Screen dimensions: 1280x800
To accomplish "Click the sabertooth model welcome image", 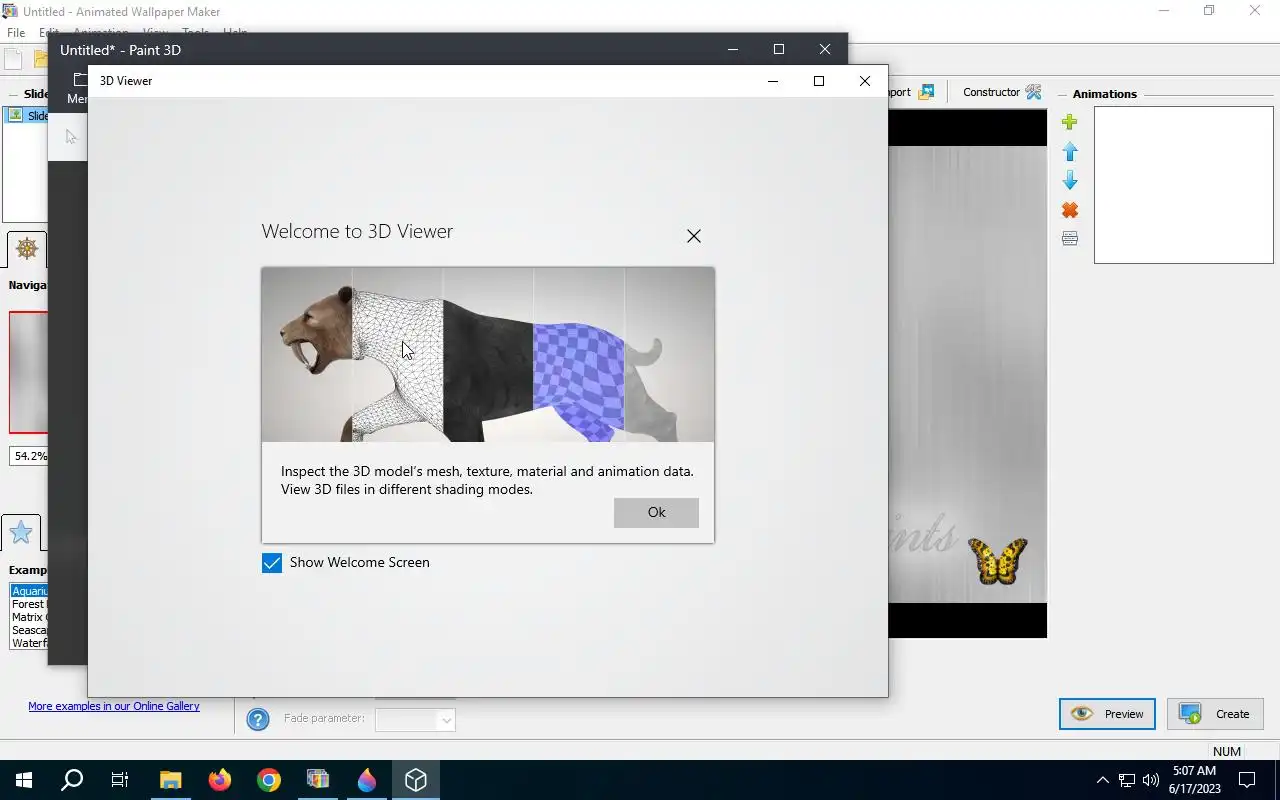I will 488,354.
